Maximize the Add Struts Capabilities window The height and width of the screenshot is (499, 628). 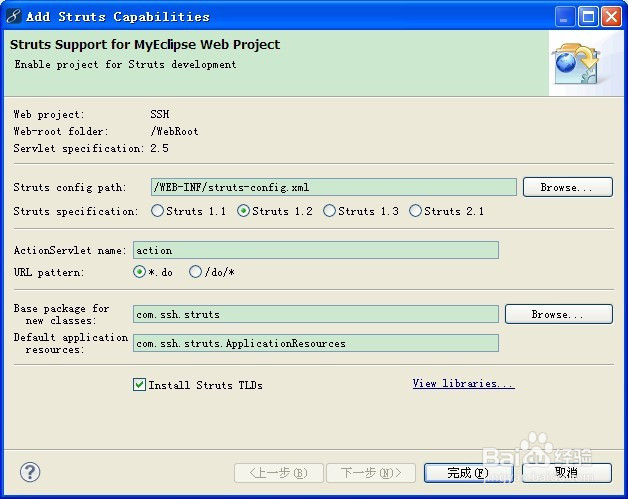point(588,16)
